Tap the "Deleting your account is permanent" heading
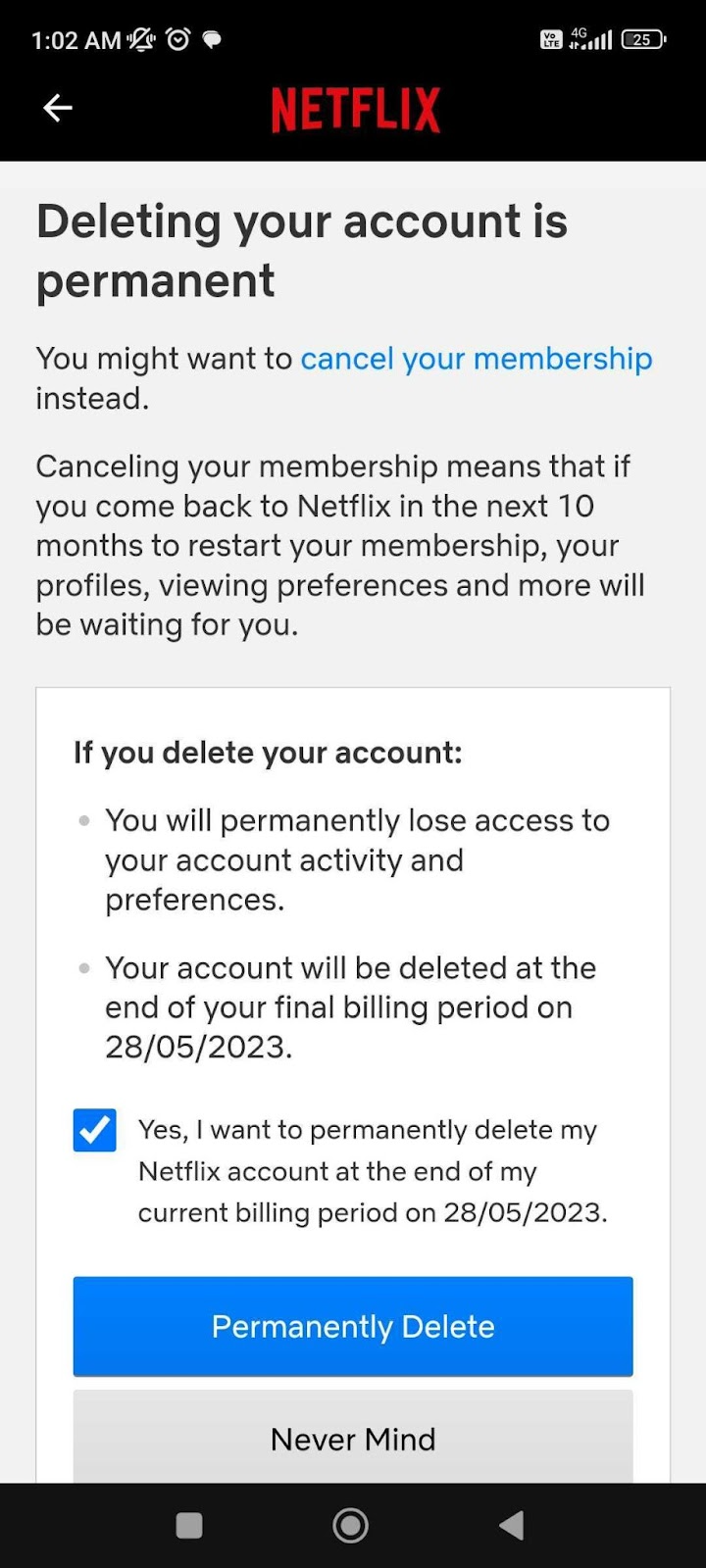706x1568 pixels. [302, 250]
